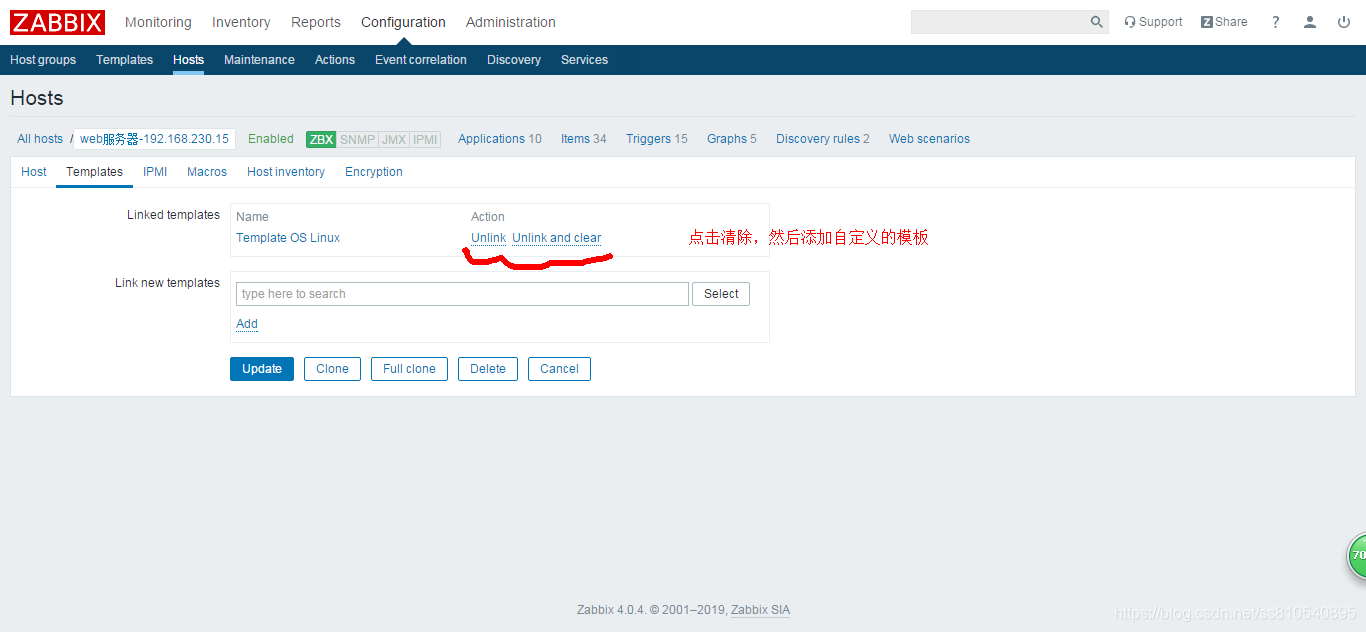Click the Add link
1366x632 pixels.
(x=247, y=324)
